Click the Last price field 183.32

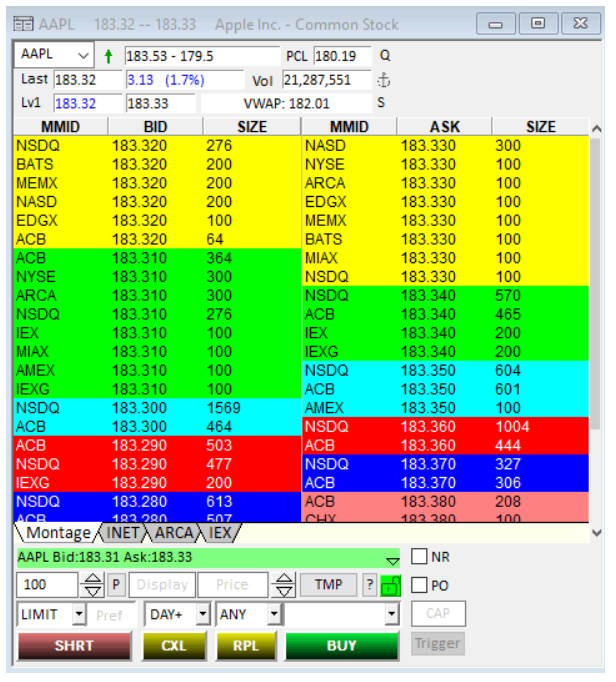click(88, 80)
